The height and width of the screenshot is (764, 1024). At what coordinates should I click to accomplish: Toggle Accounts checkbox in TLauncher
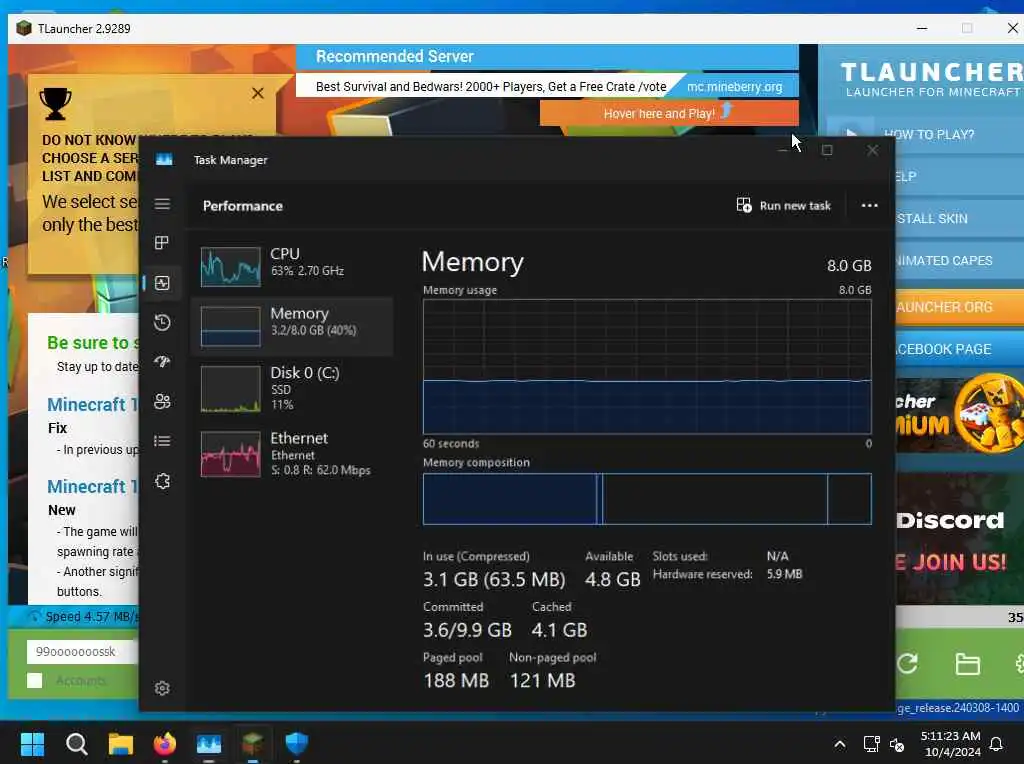[35, 680]
